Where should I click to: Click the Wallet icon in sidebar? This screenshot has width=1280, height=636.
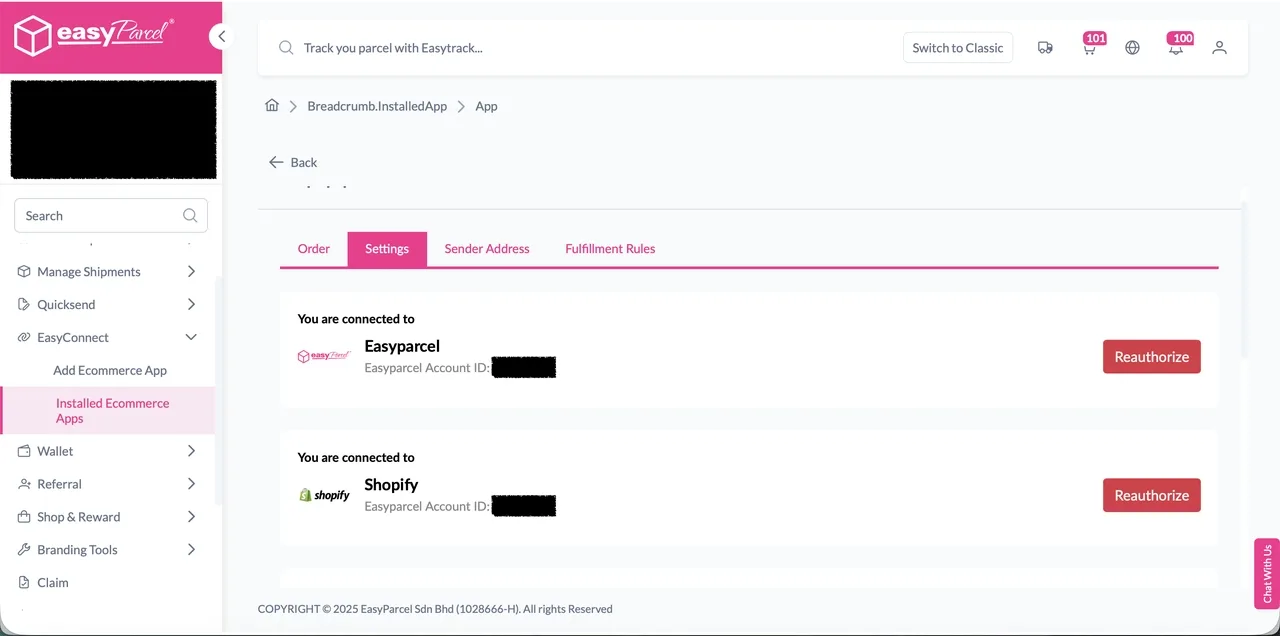[x=22, y=451]
